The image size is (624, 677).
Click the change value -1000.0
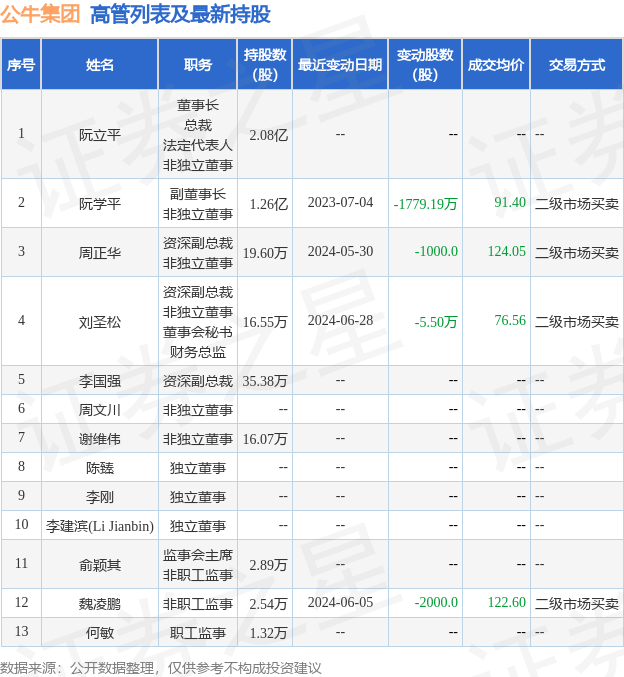[x=436, y=251]
